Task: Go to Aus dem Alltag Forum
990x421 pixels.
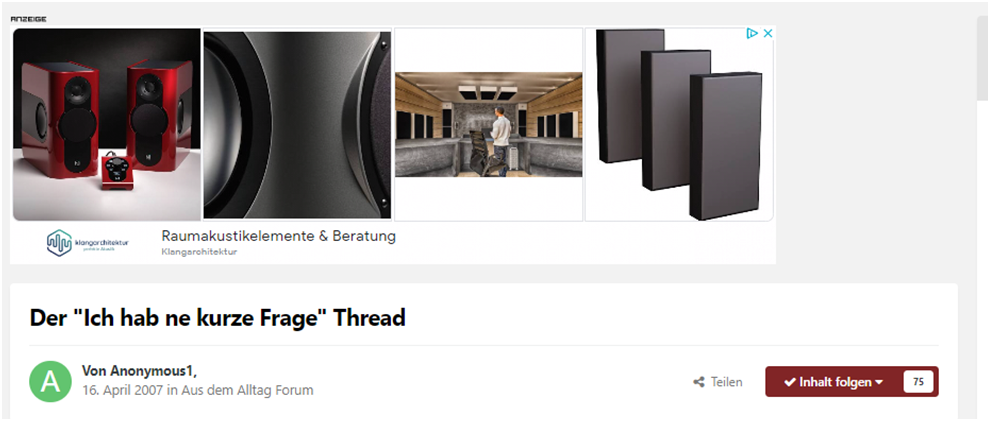Action: pos(247,390)
